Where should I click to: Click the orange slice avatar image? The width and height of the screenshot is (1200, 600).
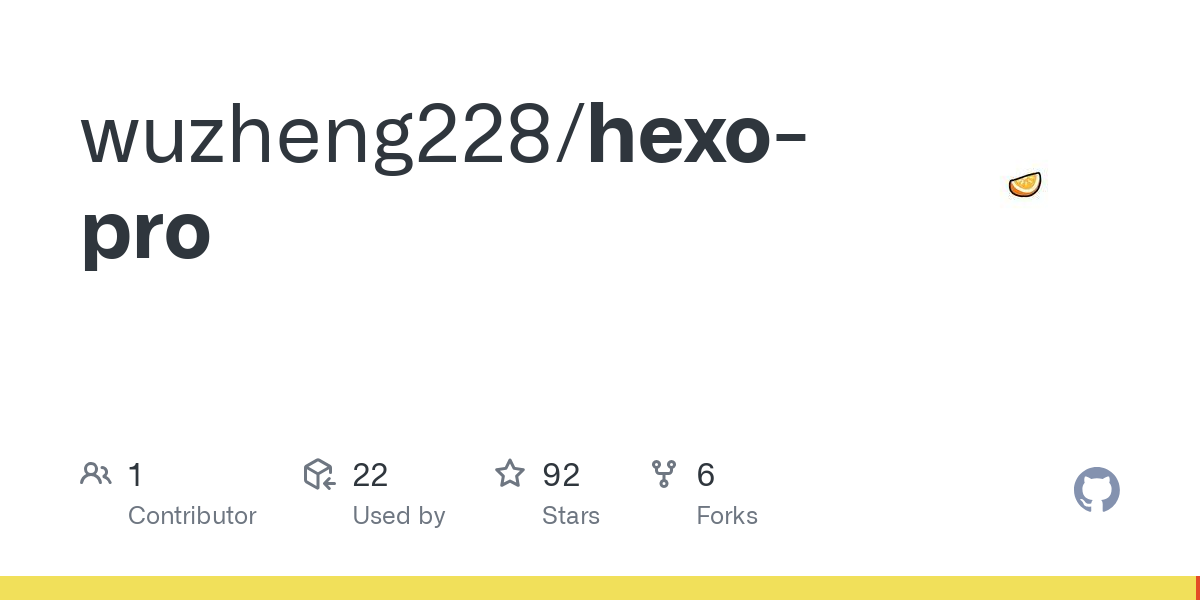click(x=1025, y=185)
